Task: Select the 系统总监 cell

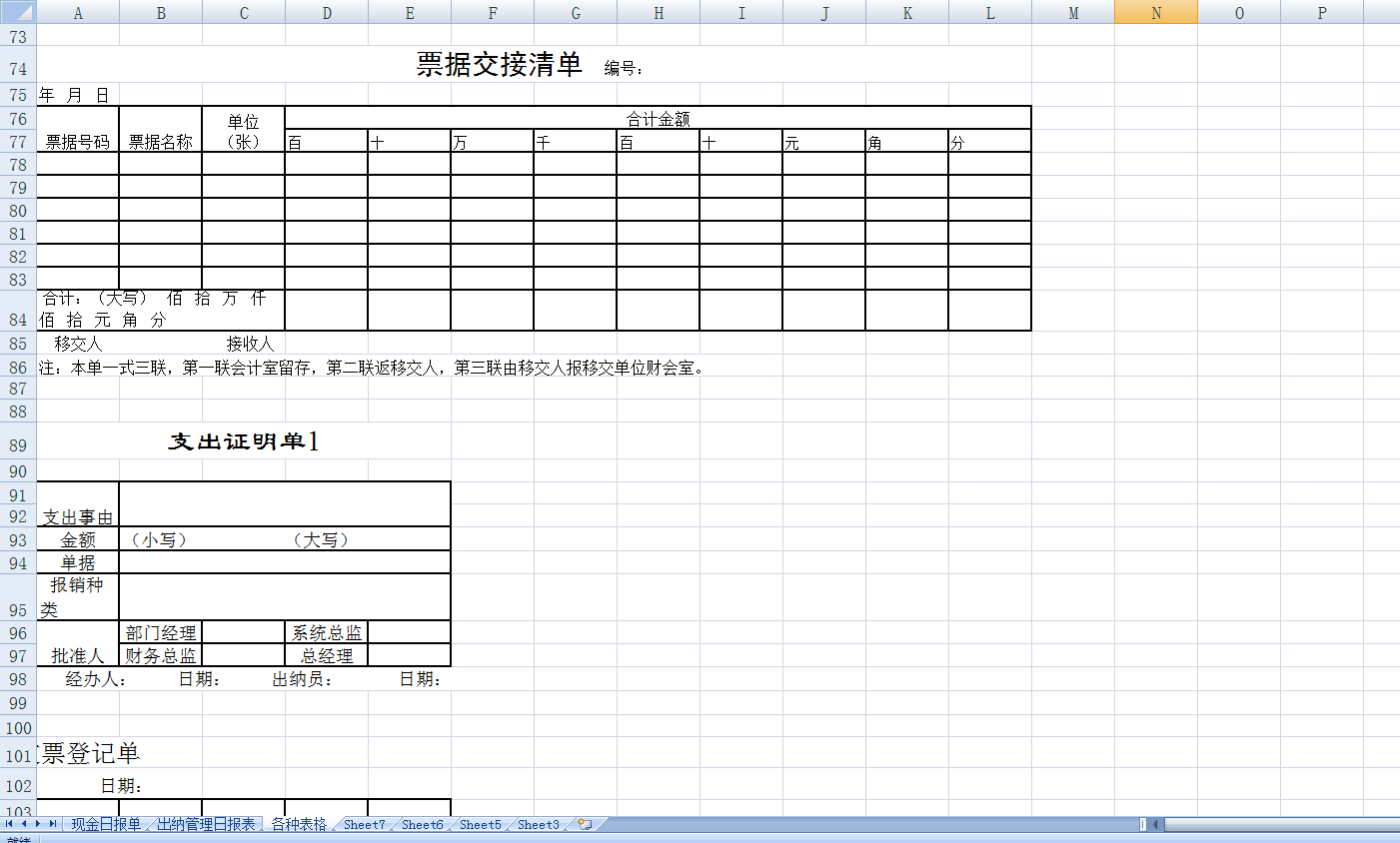Action: tap(327, 632)
